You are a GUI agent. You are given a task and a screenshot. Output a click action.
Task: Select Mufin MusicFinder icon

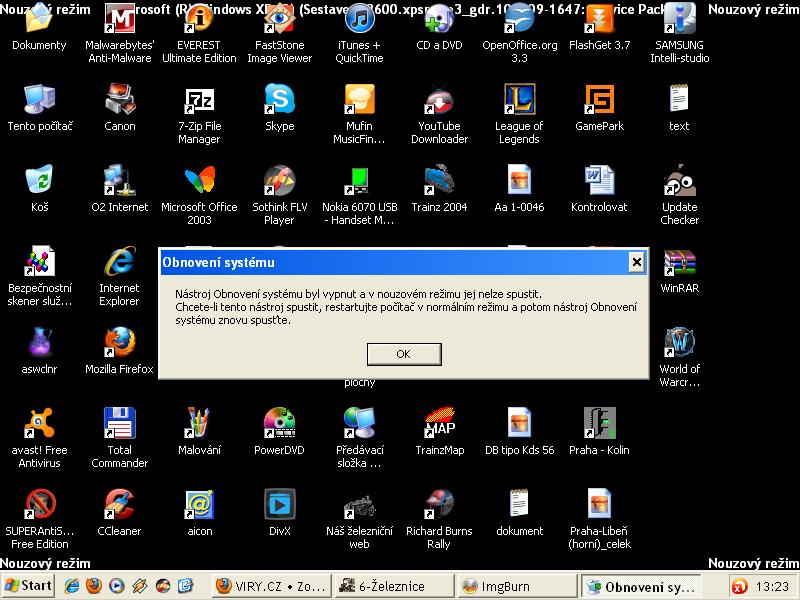359,99
